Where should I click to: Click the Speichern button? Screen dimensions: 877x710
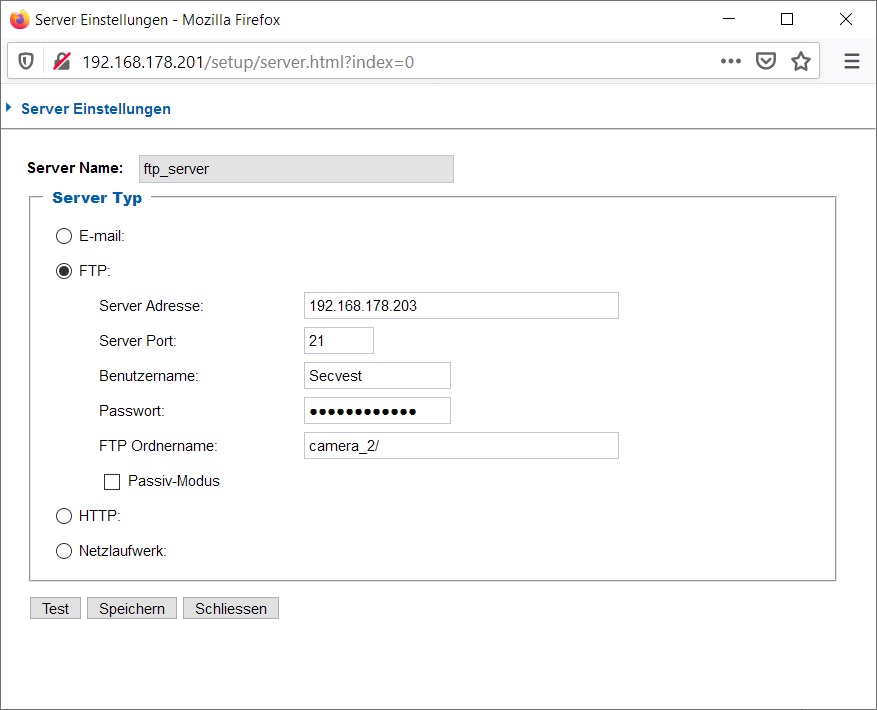tap(132, 608)
